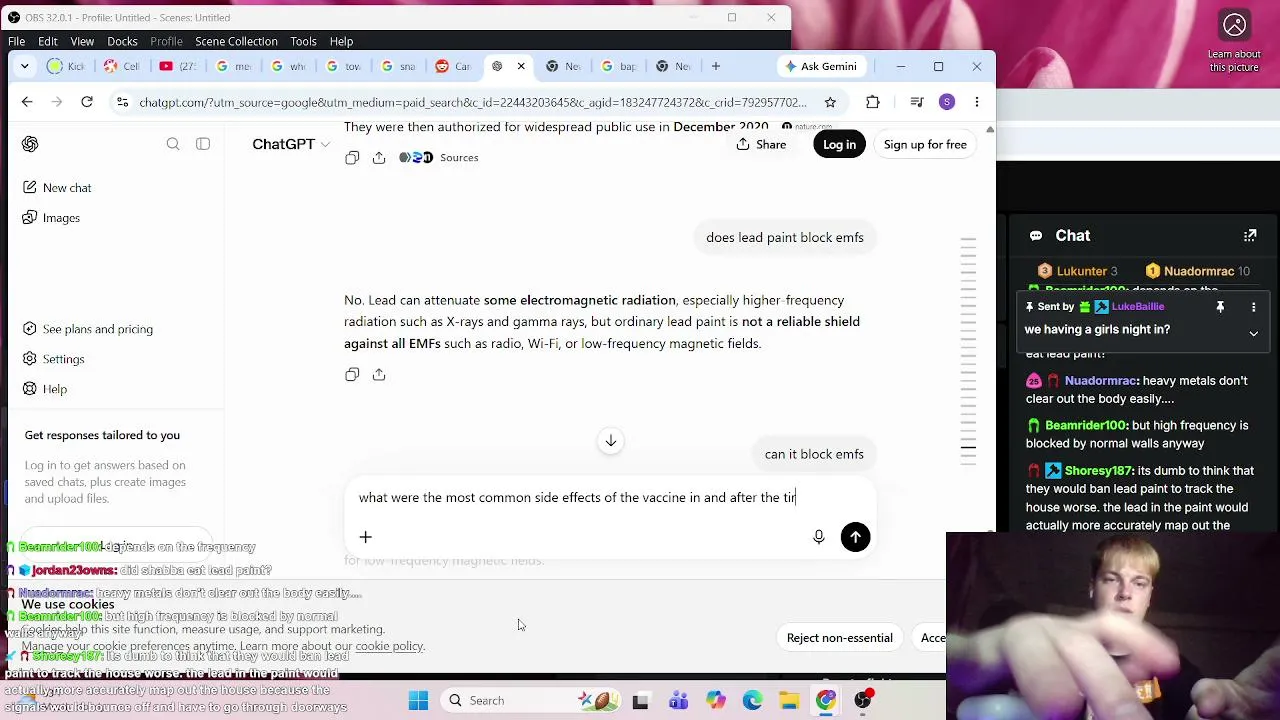This screenshot has height=720, width=1280.
Task: Open Microsoft Teams from the taskbar
Action: pos(678,701)
